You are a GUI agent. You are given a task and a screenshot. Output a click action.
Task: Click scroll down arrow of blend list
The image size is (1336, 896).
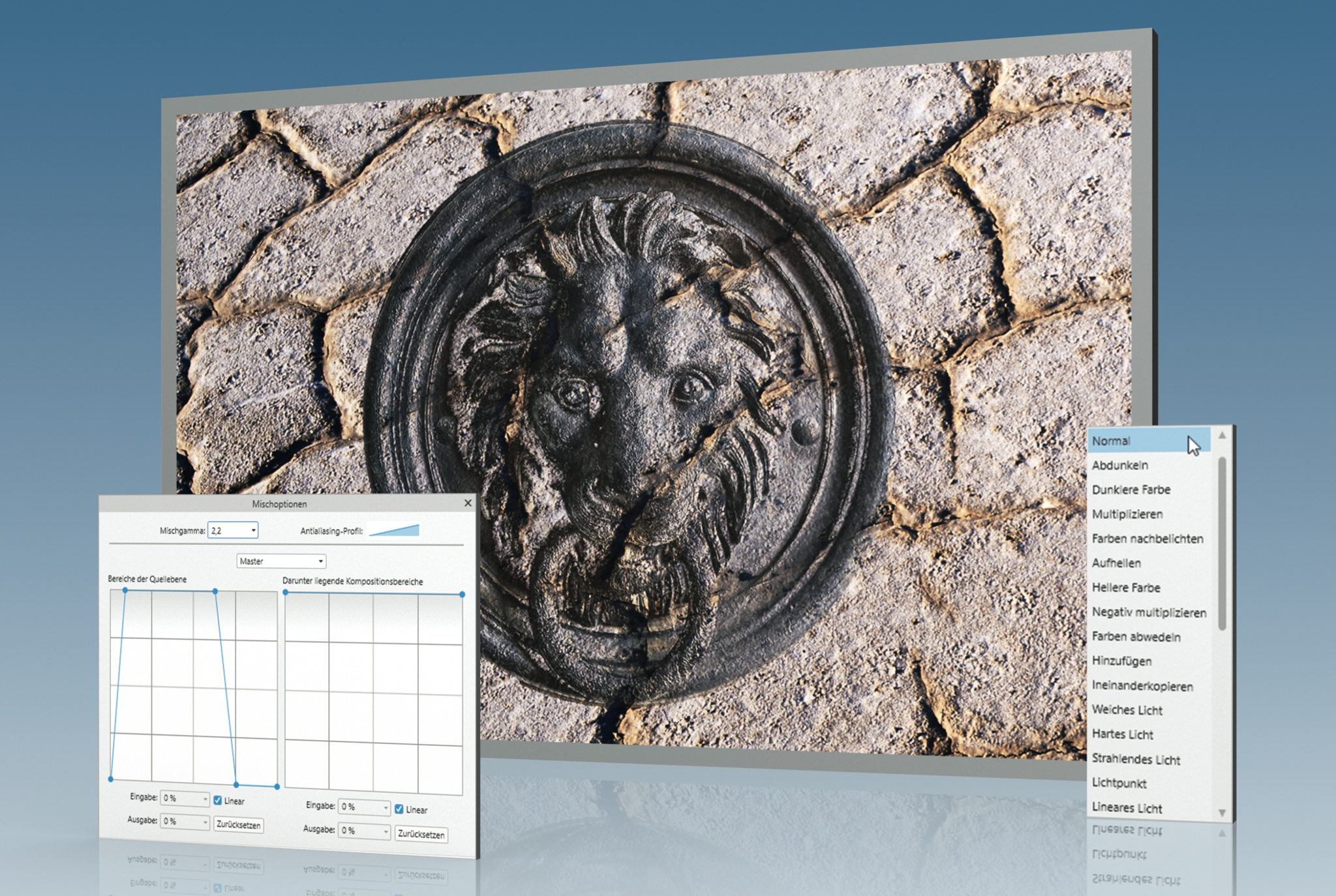(1222, 813)
